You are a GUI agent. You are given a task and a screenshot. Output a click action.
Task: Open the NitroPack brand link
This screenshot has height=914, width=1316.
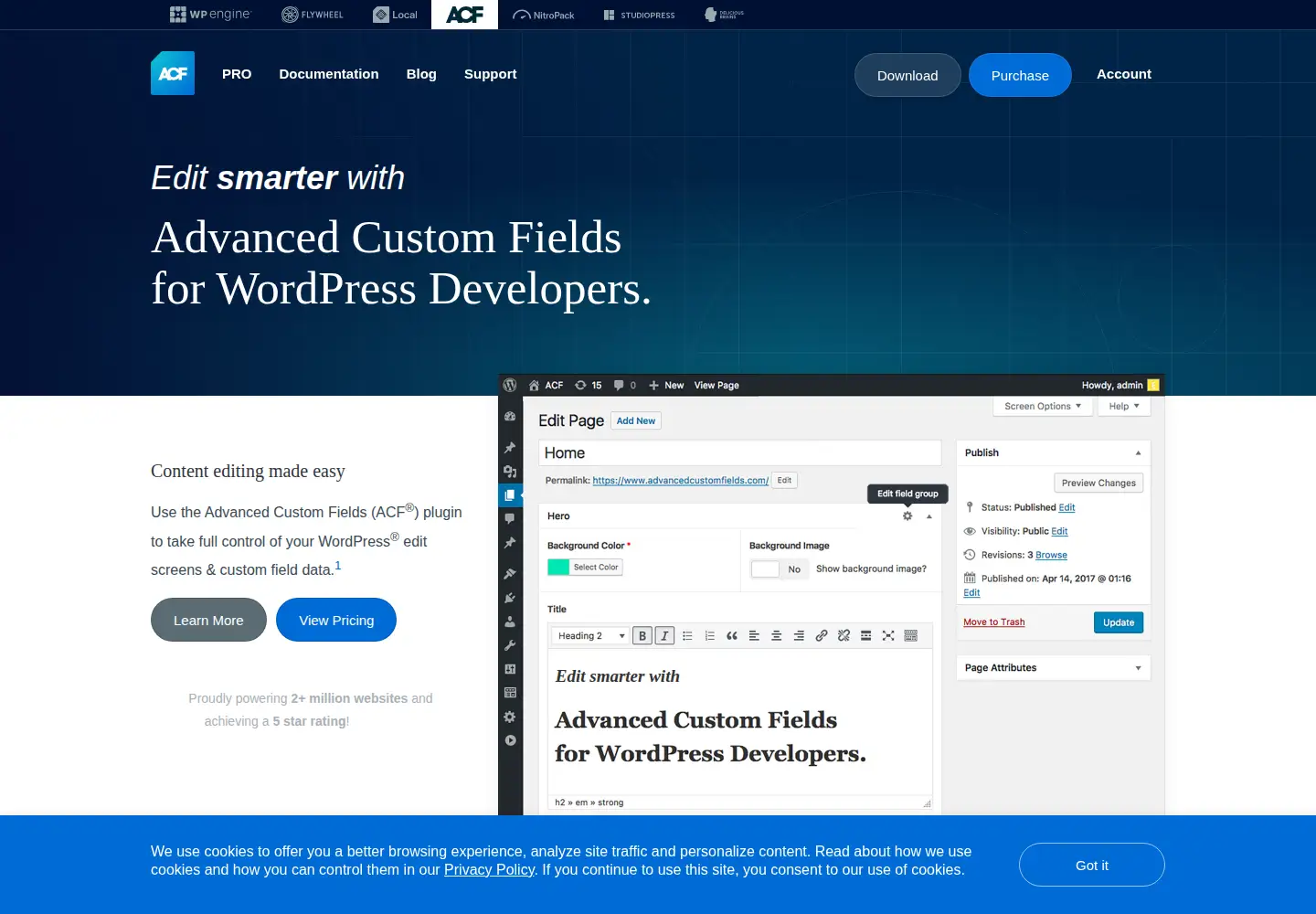[x=544, y=15]
